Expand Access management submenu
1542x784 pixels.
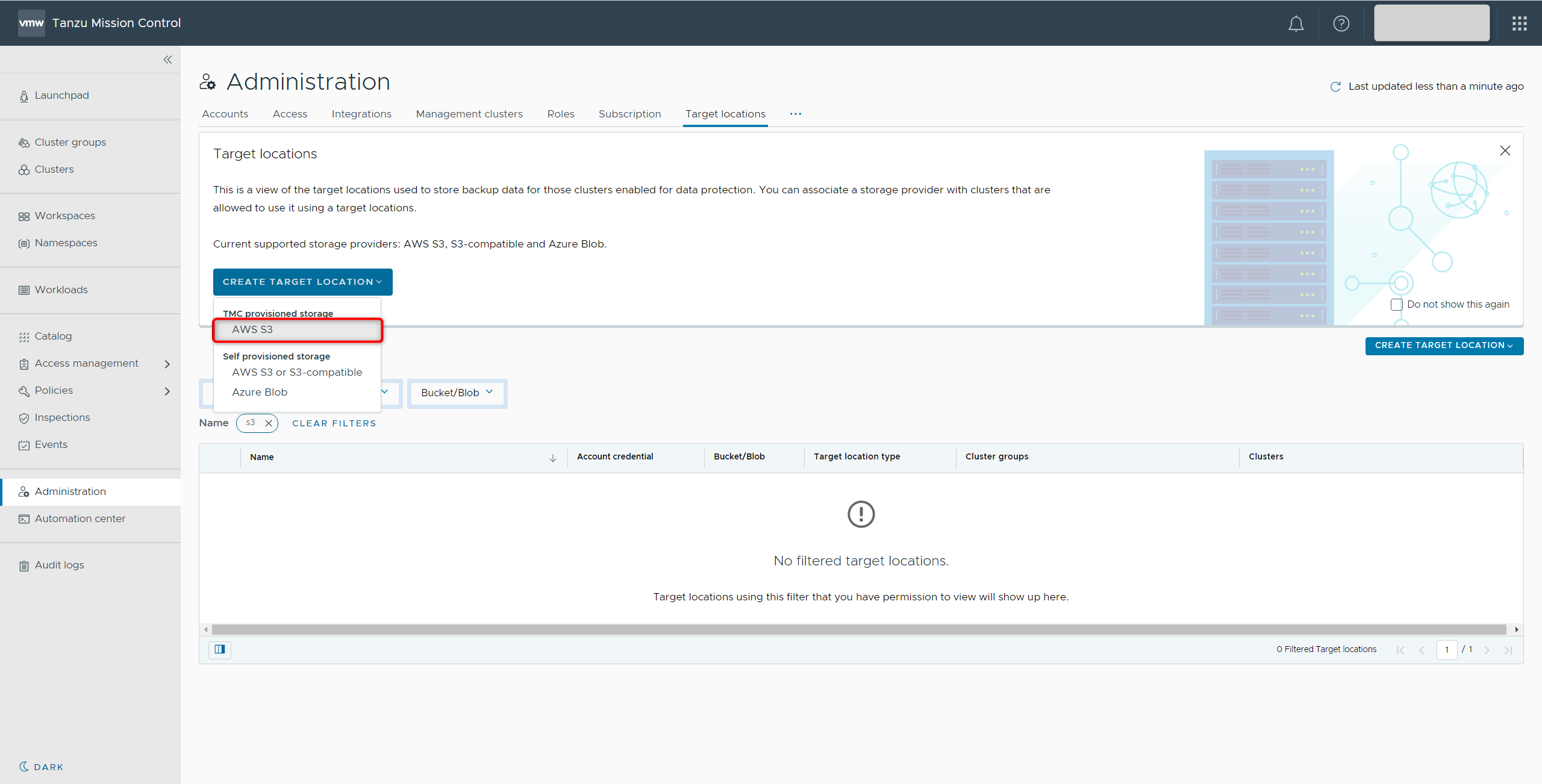point(167,364)
